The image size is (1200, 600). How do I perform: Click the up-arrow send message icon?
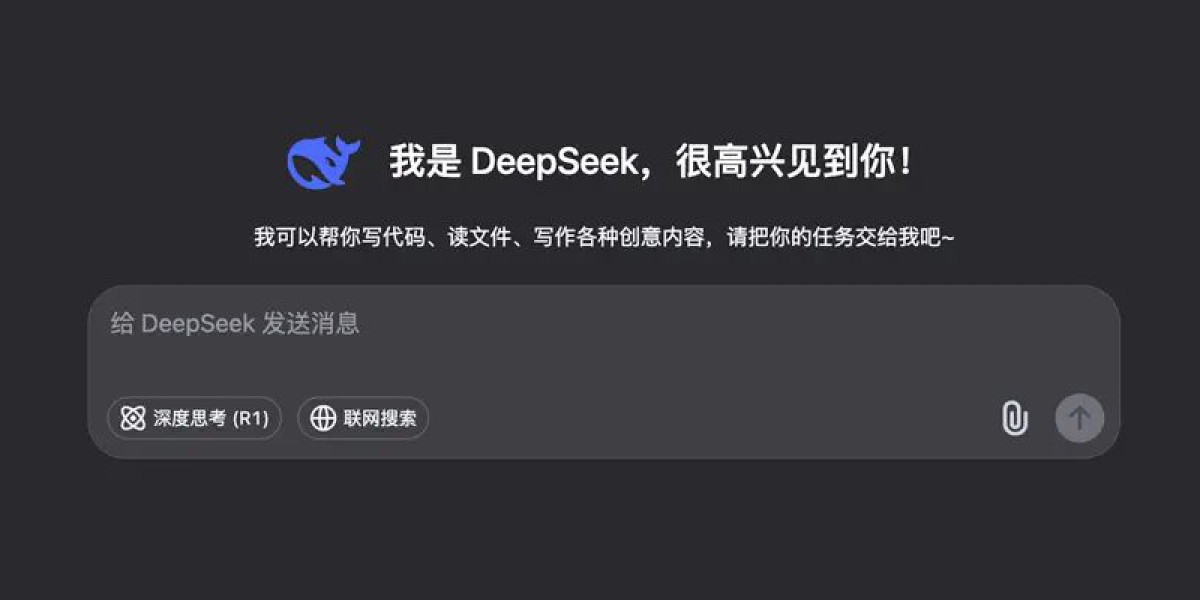(x=1080, y=418)
